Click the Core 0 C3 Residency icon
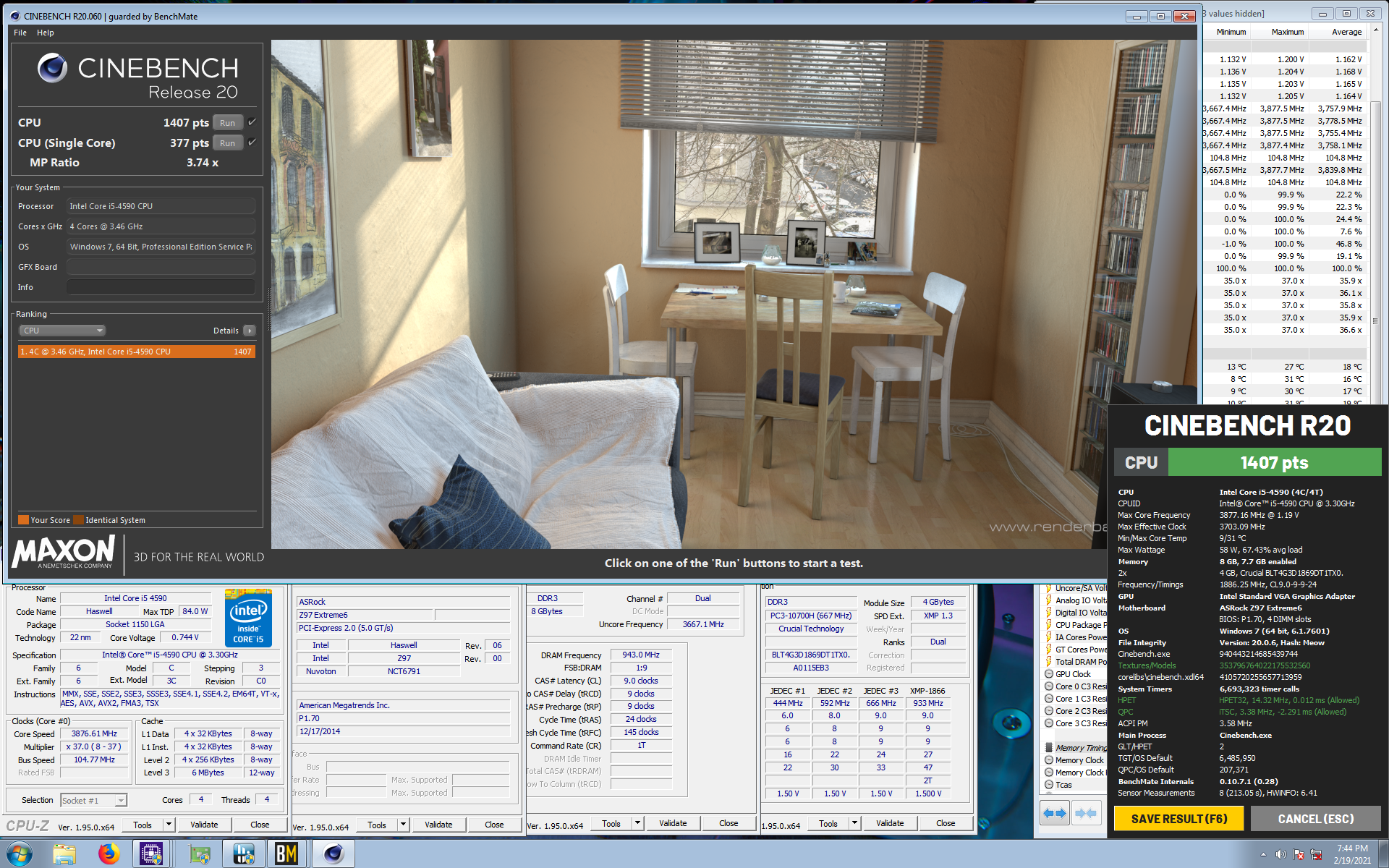The height and width of the screenshot is (868, 1389). [x=1048, y=686]
